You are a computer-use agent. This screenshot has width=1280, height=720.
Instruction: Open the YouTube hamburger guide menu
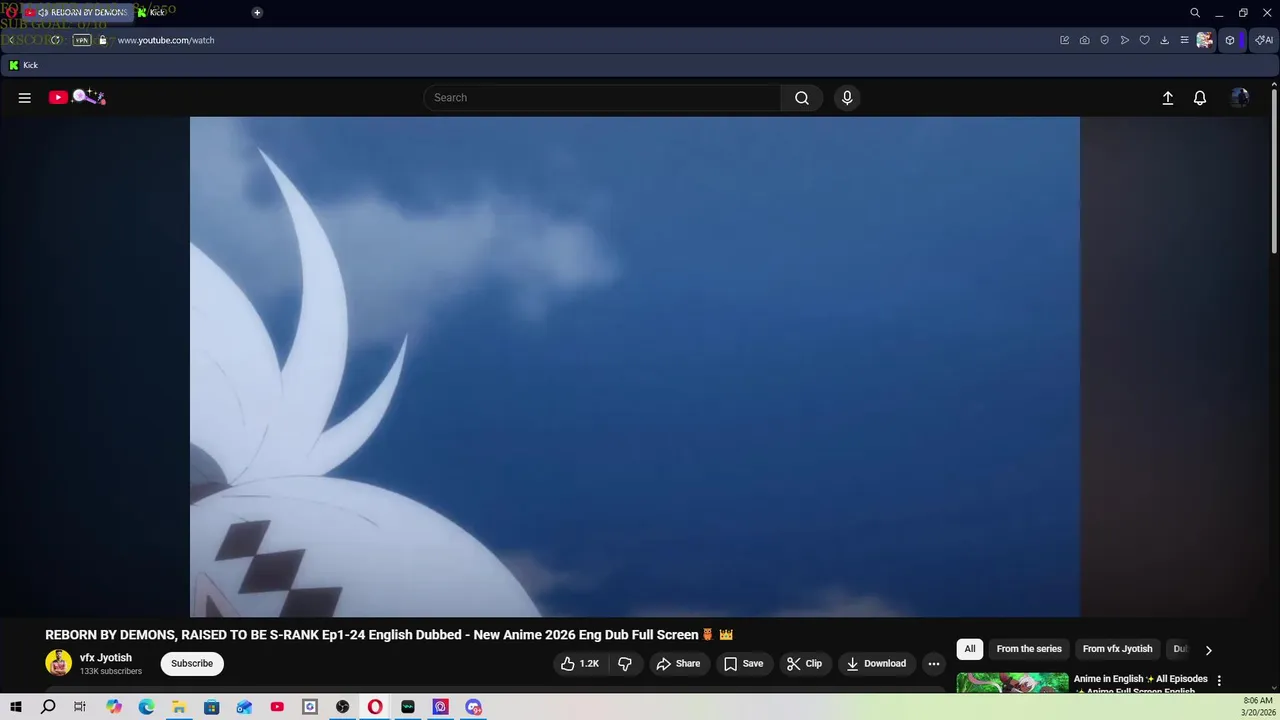25,98
